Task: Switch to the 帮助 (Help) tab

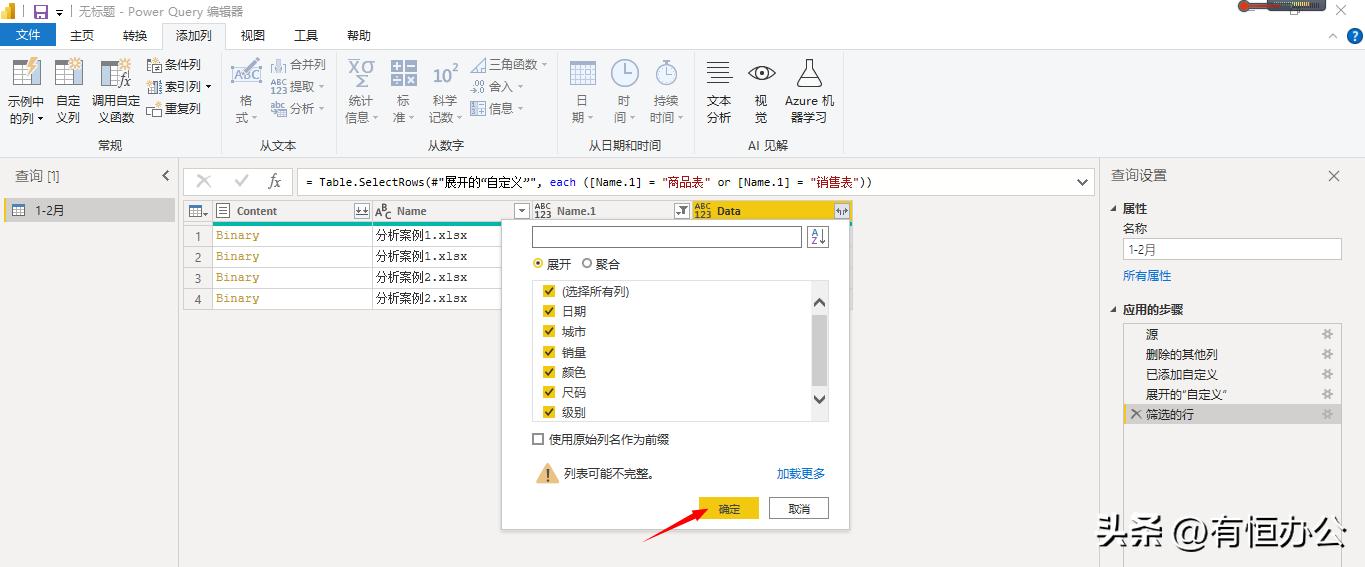Action: coord(359,35)
